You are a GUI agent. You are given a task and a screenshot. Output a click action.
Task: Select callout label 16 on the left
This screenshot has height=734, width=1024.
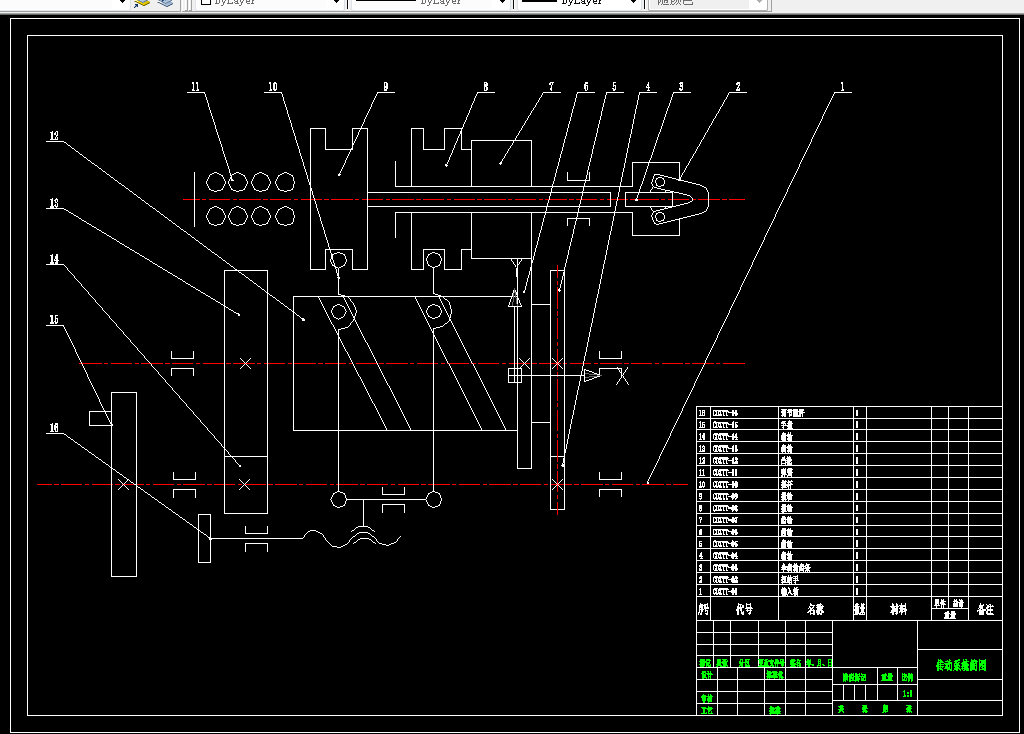click(54, 428)
